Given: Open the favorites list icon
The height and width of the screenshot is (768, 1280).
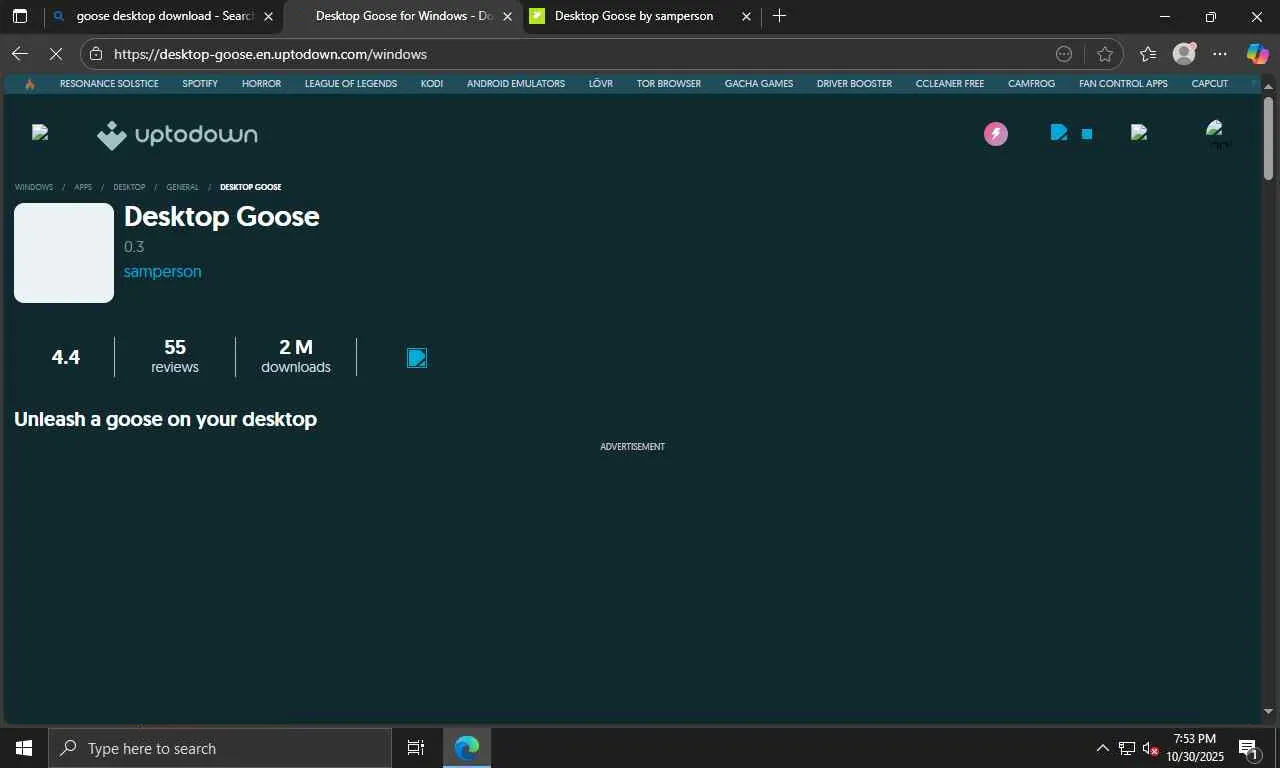Looking at the screenshot, I should click(x=1147, y=54).
